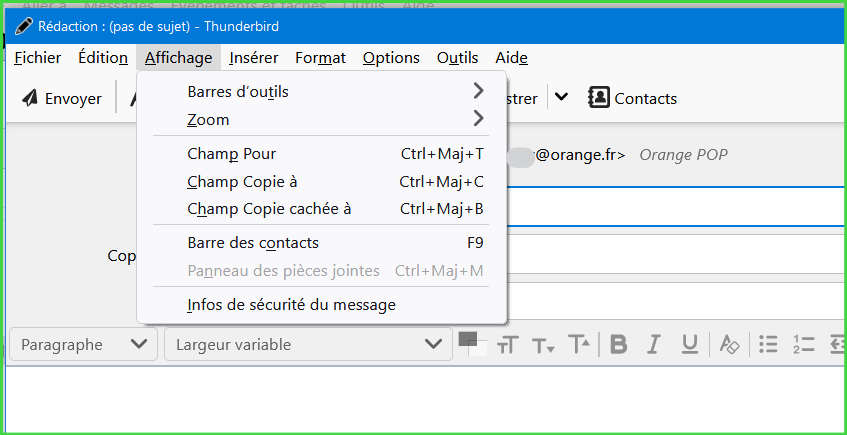Screen dimensions: 847x435
Task: Insert a bulleted list
Action: pos(768,345)
